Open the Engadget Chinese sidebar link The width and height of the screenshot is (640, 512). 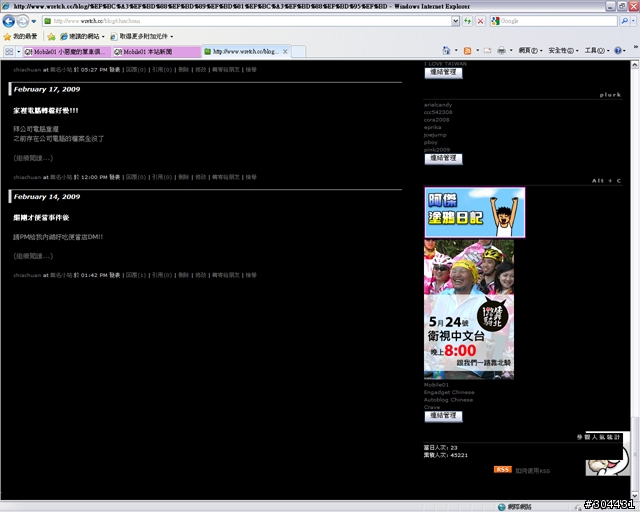tap(449, 392)
